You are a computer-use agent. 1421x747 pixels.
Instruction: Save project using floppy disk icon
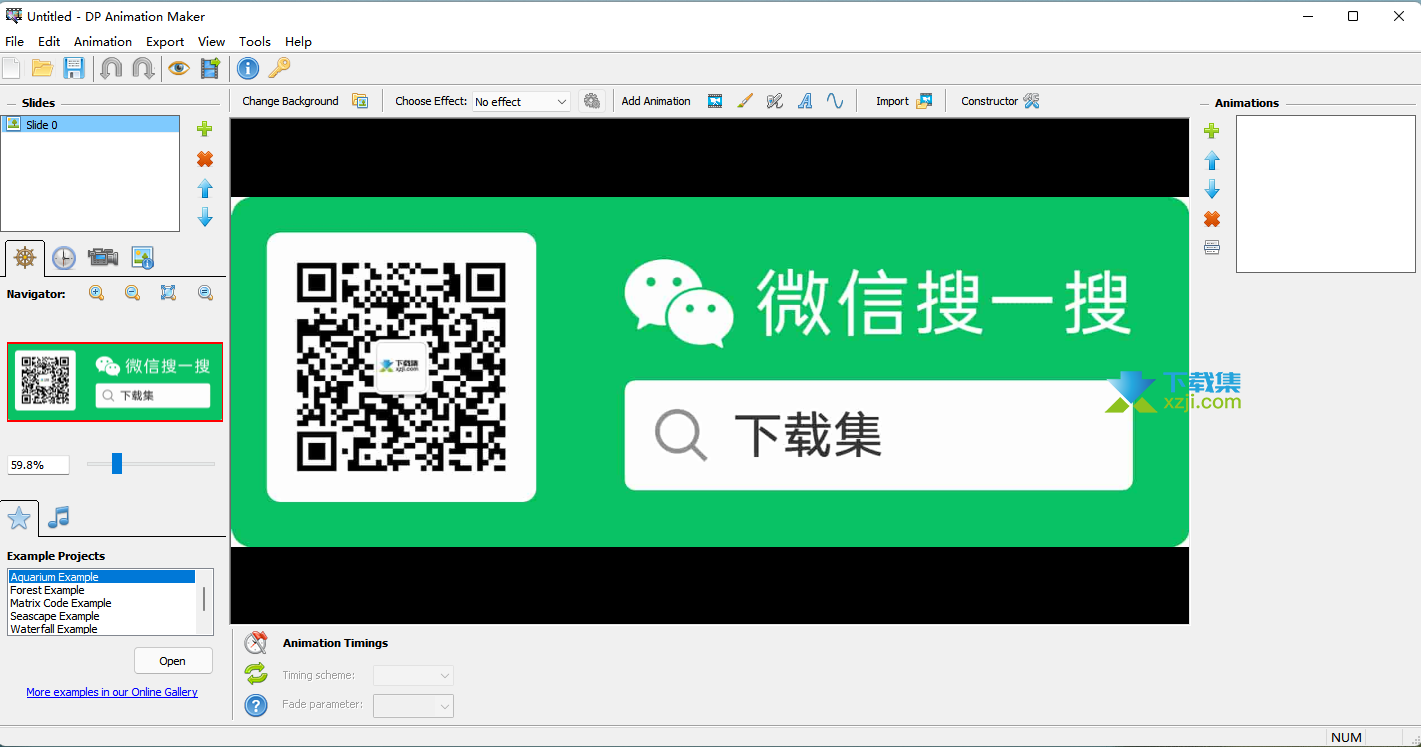[x=74, y=68]
